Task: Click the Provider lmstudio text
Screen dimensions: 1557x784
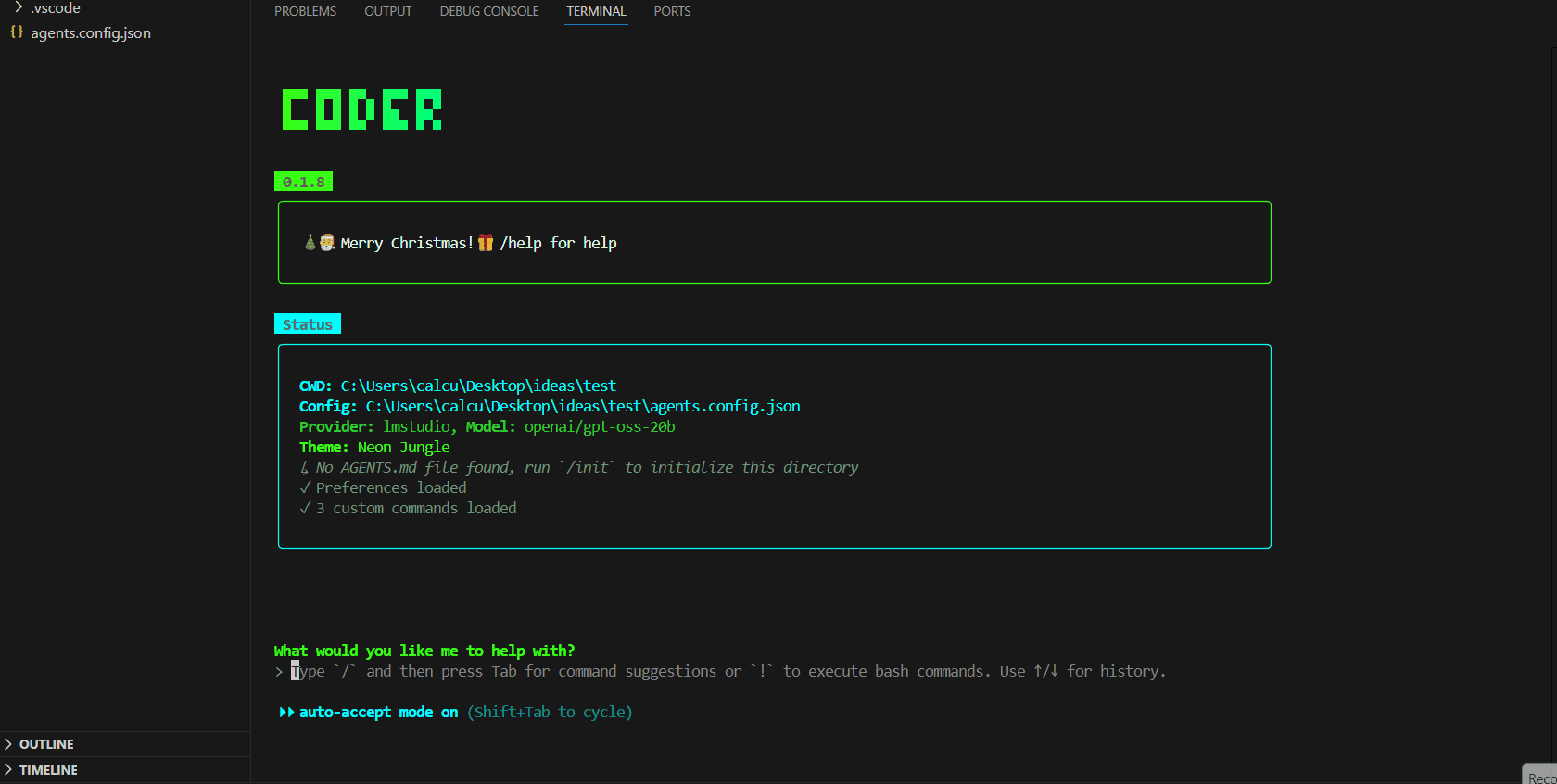Action: pyautogui.click(x=378, y=426)
